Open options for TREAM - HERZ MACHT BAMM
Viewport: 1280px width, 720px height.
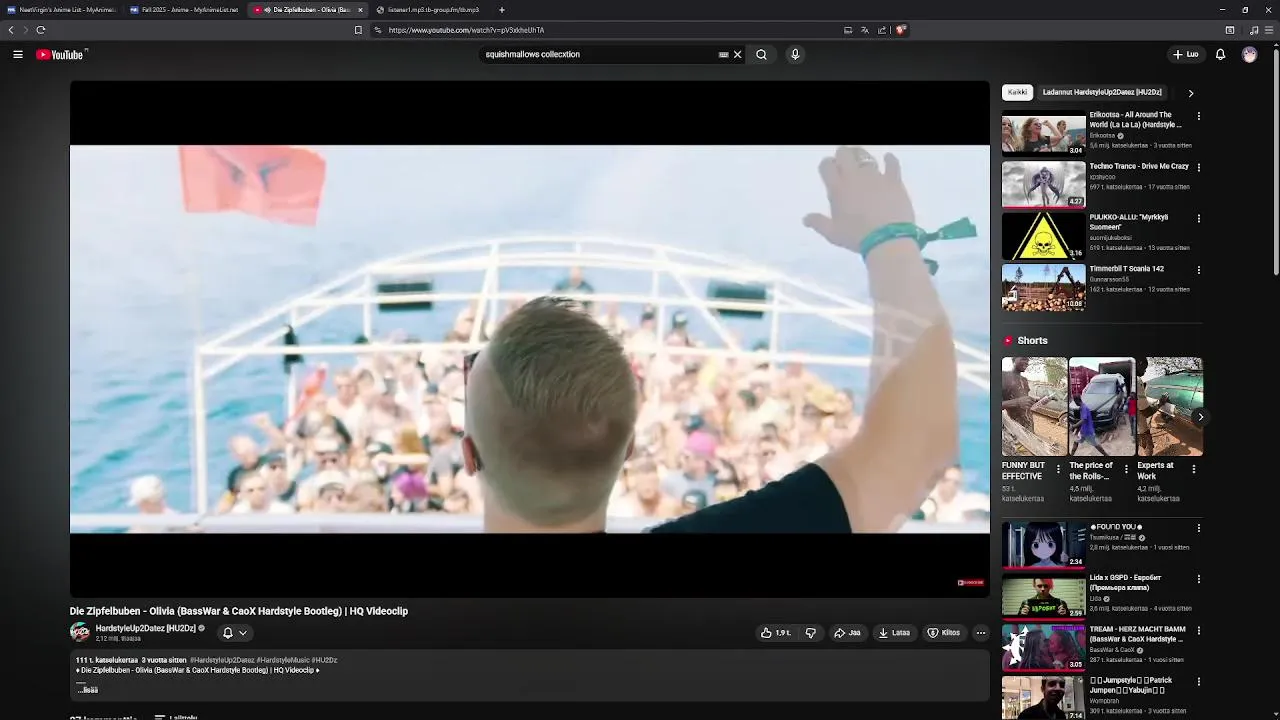1198,631
